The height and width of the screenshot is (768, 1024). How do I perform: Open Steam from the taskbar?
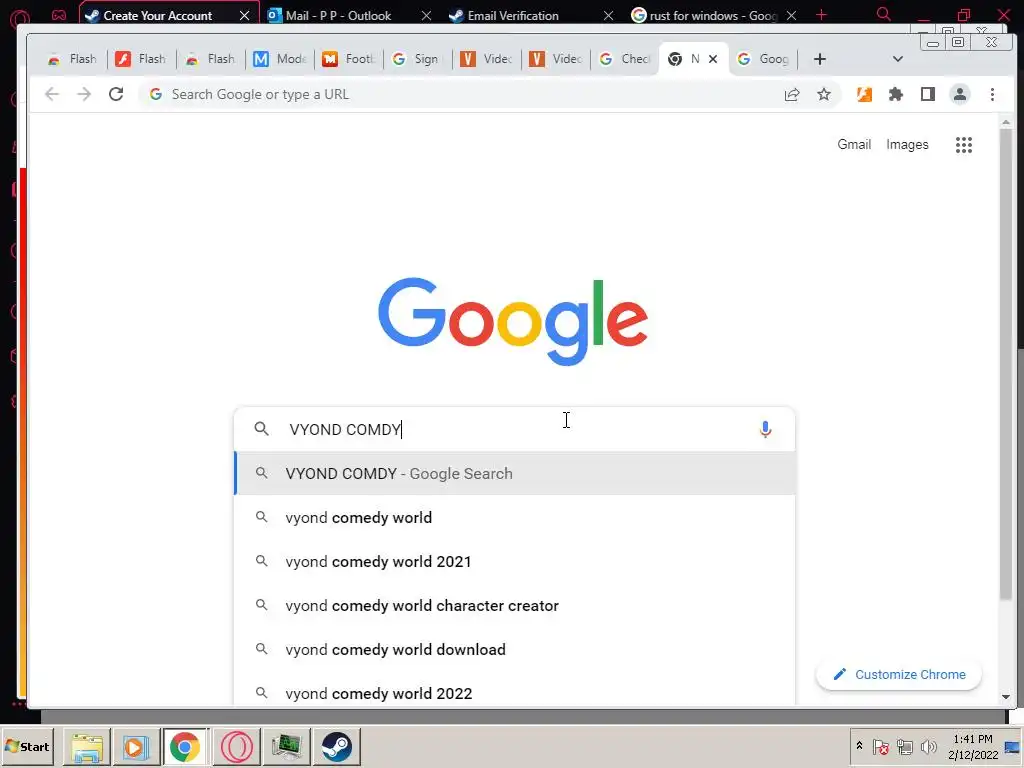[337, 746]
